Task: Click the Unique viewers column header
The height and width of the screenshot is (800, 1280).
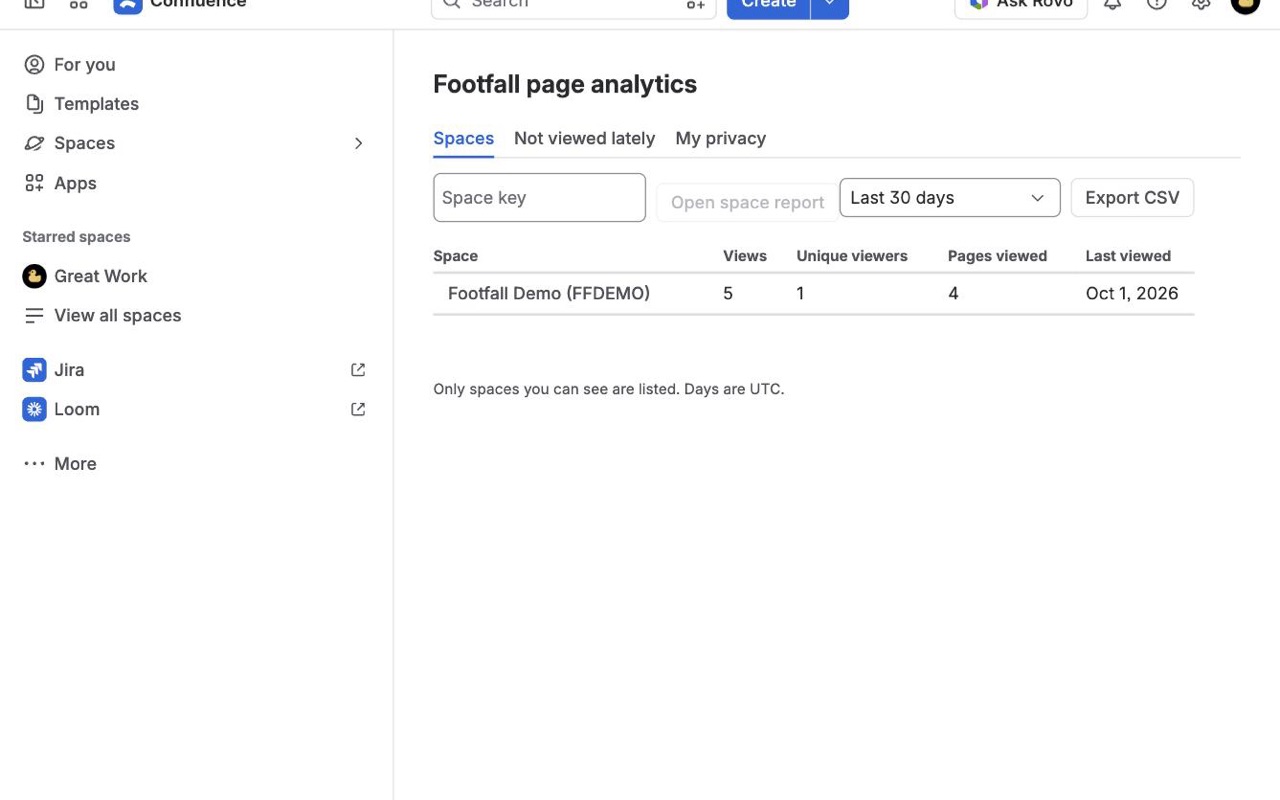Action: pos(852,256)
